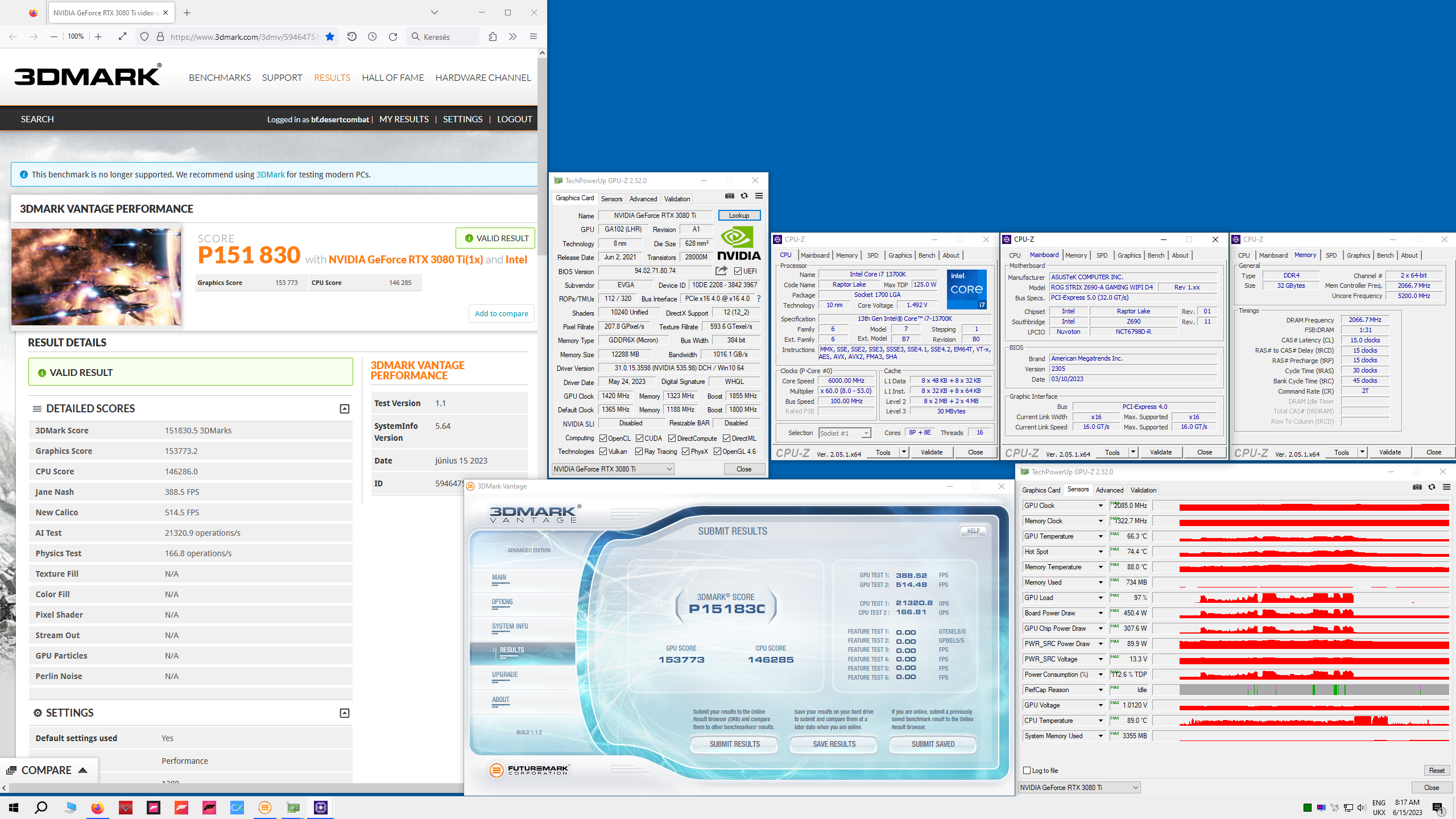Toggle Ray Tracing checkbox
This screenshot has width=1456, height=819.
(x=639, y=452)
